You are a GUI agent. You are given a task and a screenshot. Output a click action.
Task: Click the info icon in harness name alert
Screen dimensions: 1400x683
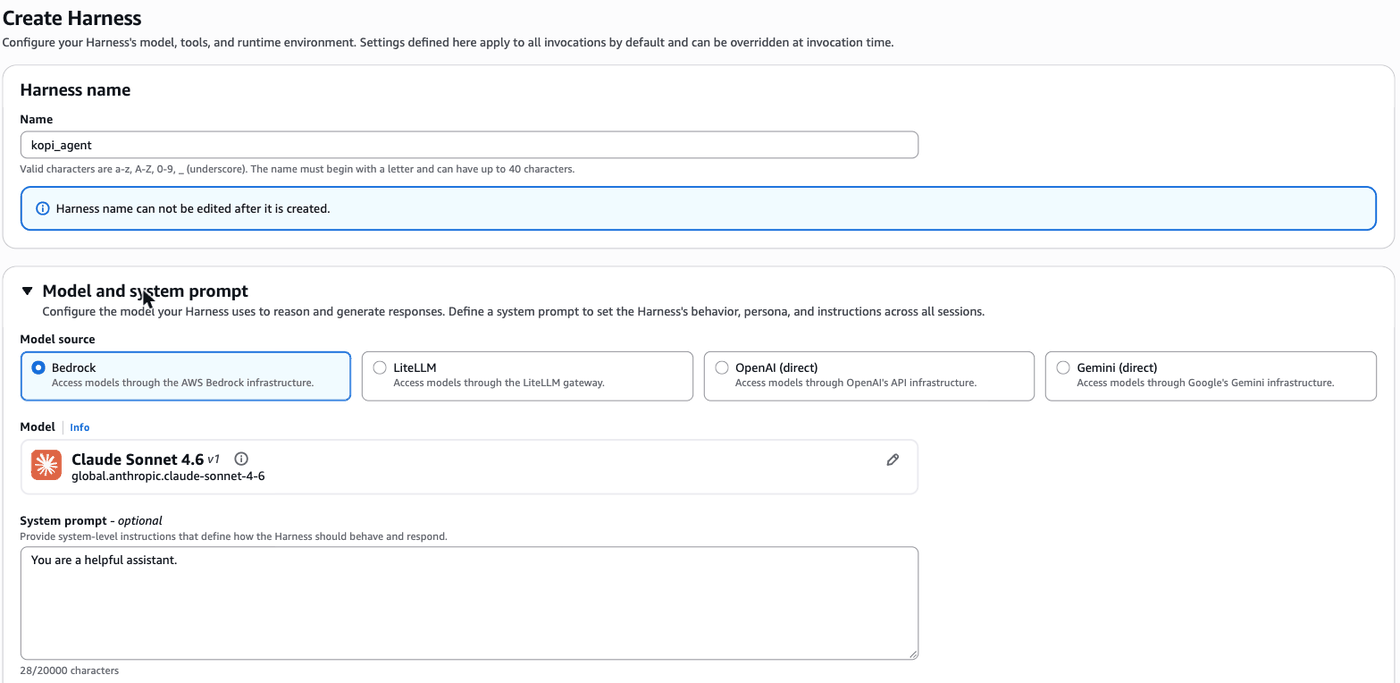coord(43,209)
